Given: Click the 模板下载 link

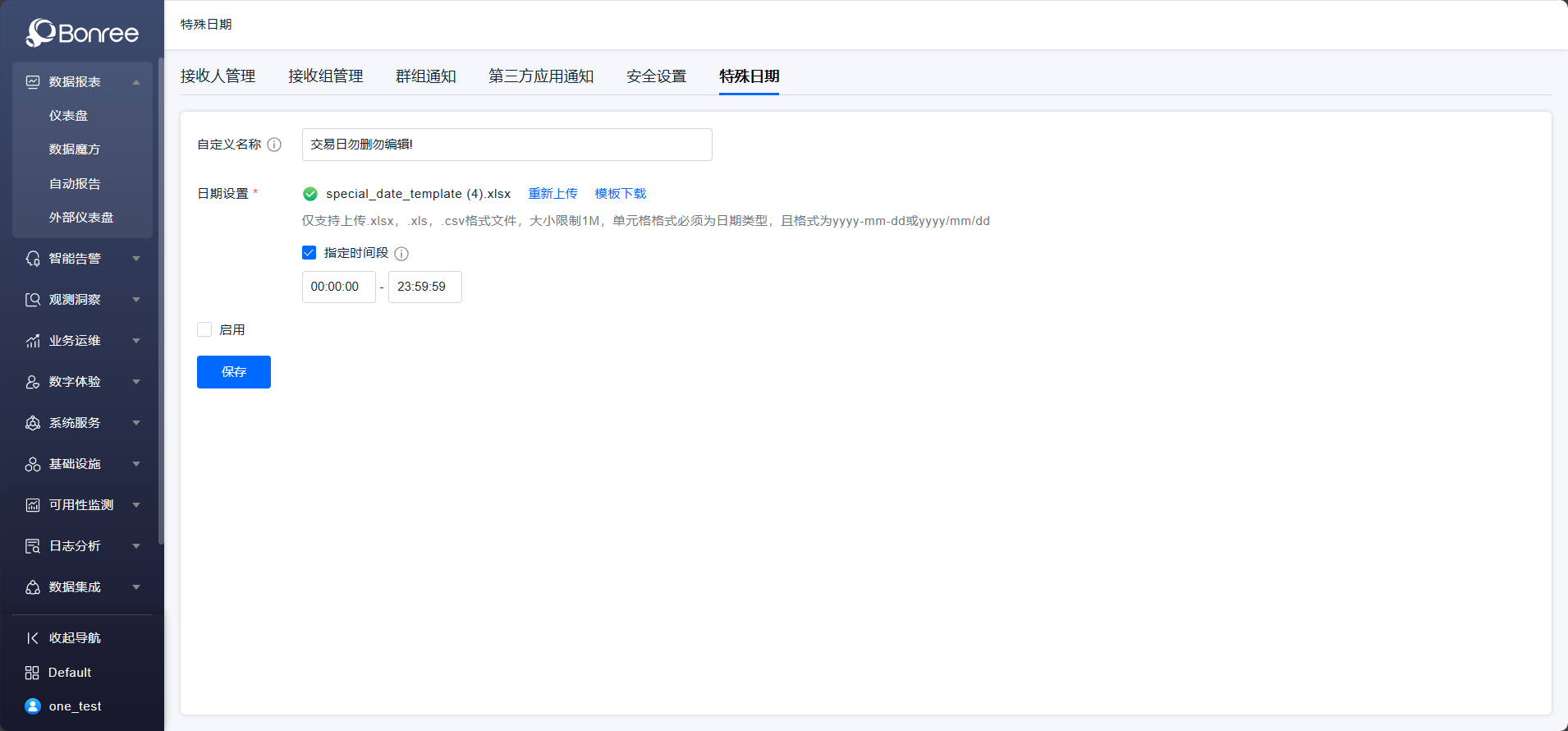Looking at the screenshot, I should point(621,194).
